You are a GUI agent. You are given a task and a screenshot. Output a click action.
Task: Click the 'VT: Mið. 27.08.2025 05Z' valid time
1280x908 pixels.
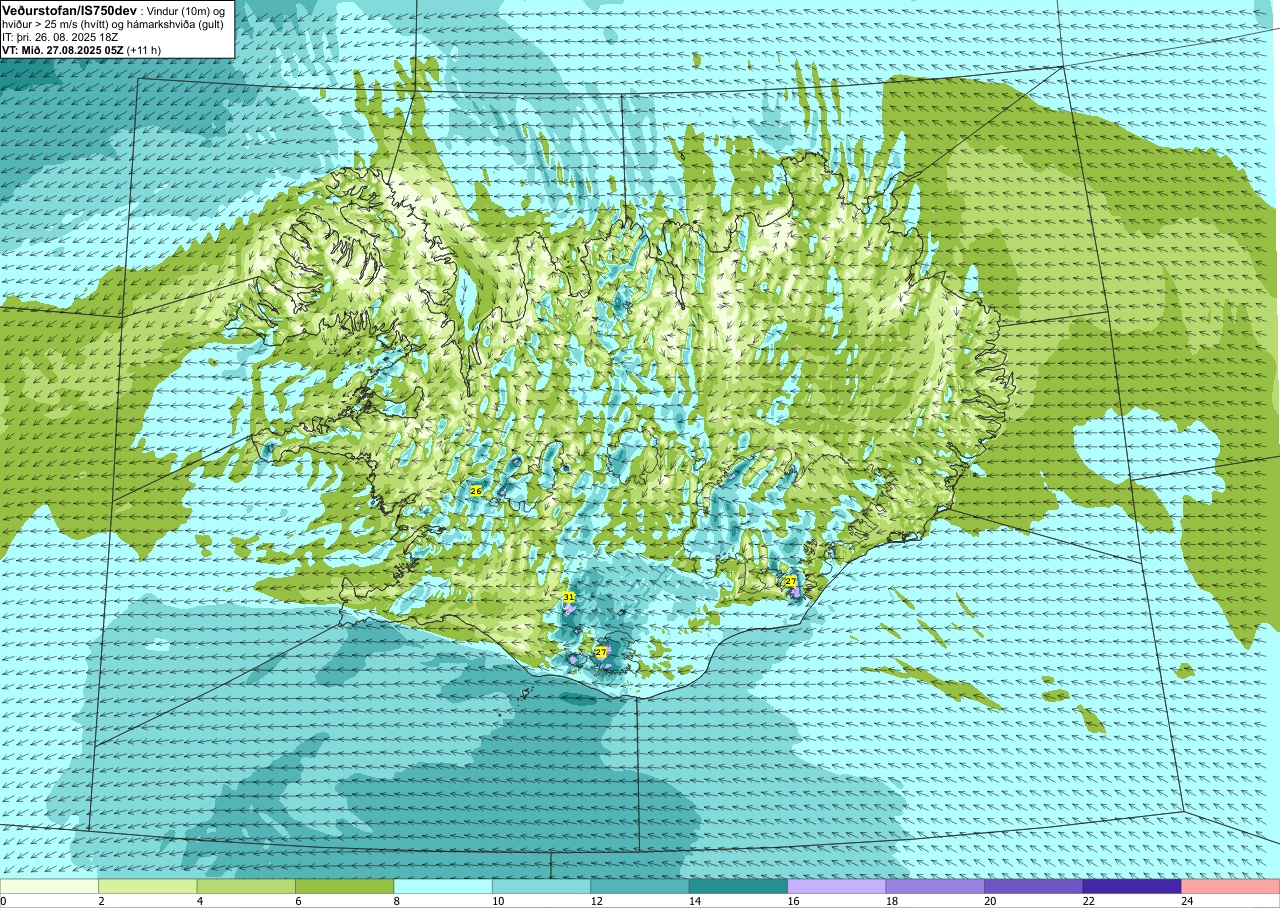click(x=63, y=49)
